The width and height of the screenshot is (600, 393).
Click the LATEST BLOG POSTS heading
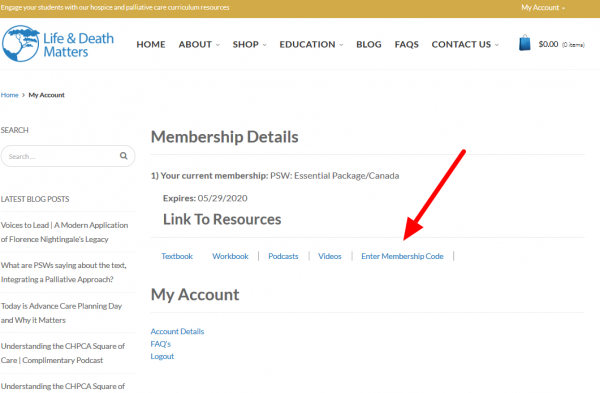click(x=35, y=199)
